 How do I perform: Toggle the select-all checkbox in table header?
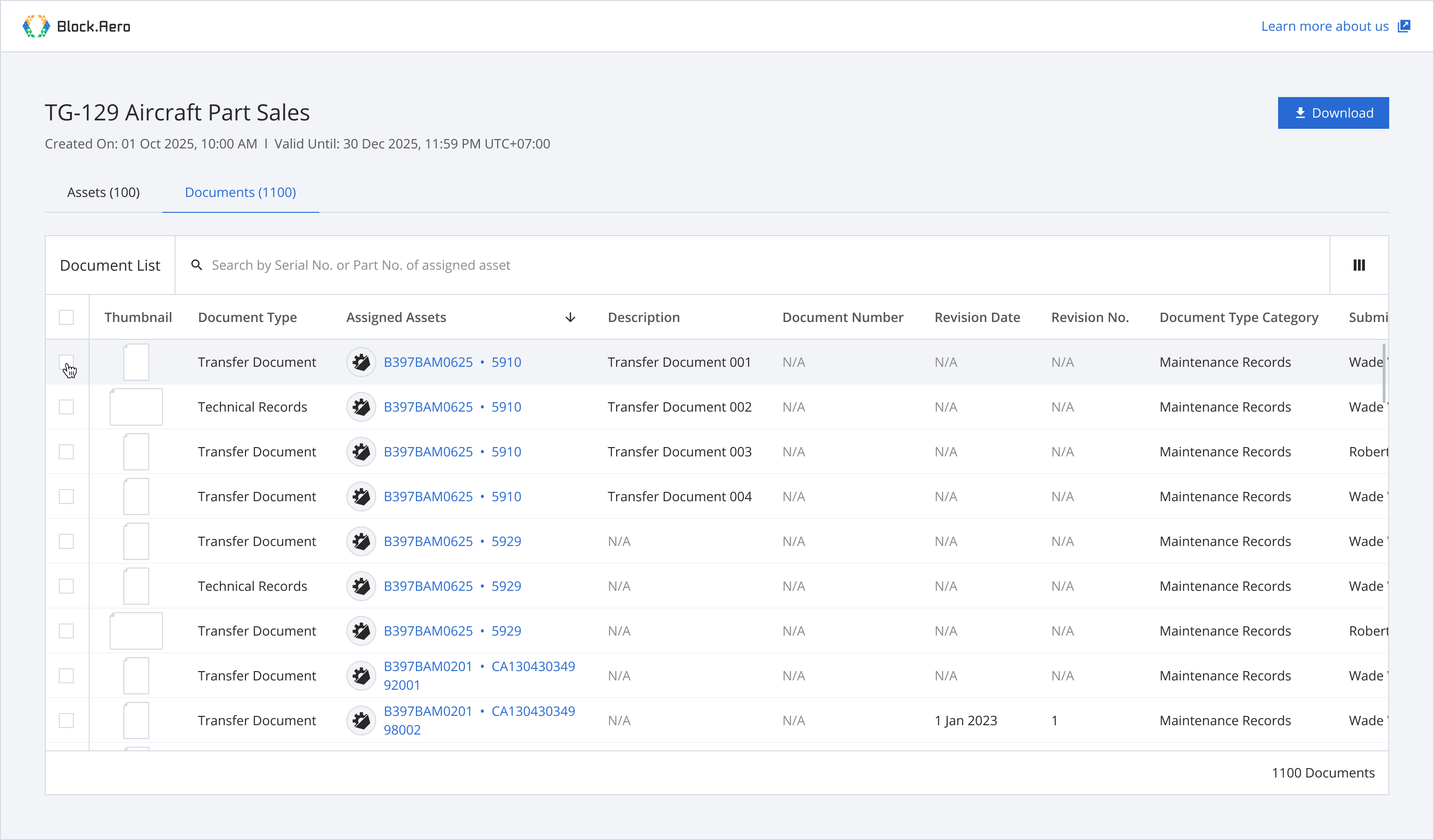67,317
